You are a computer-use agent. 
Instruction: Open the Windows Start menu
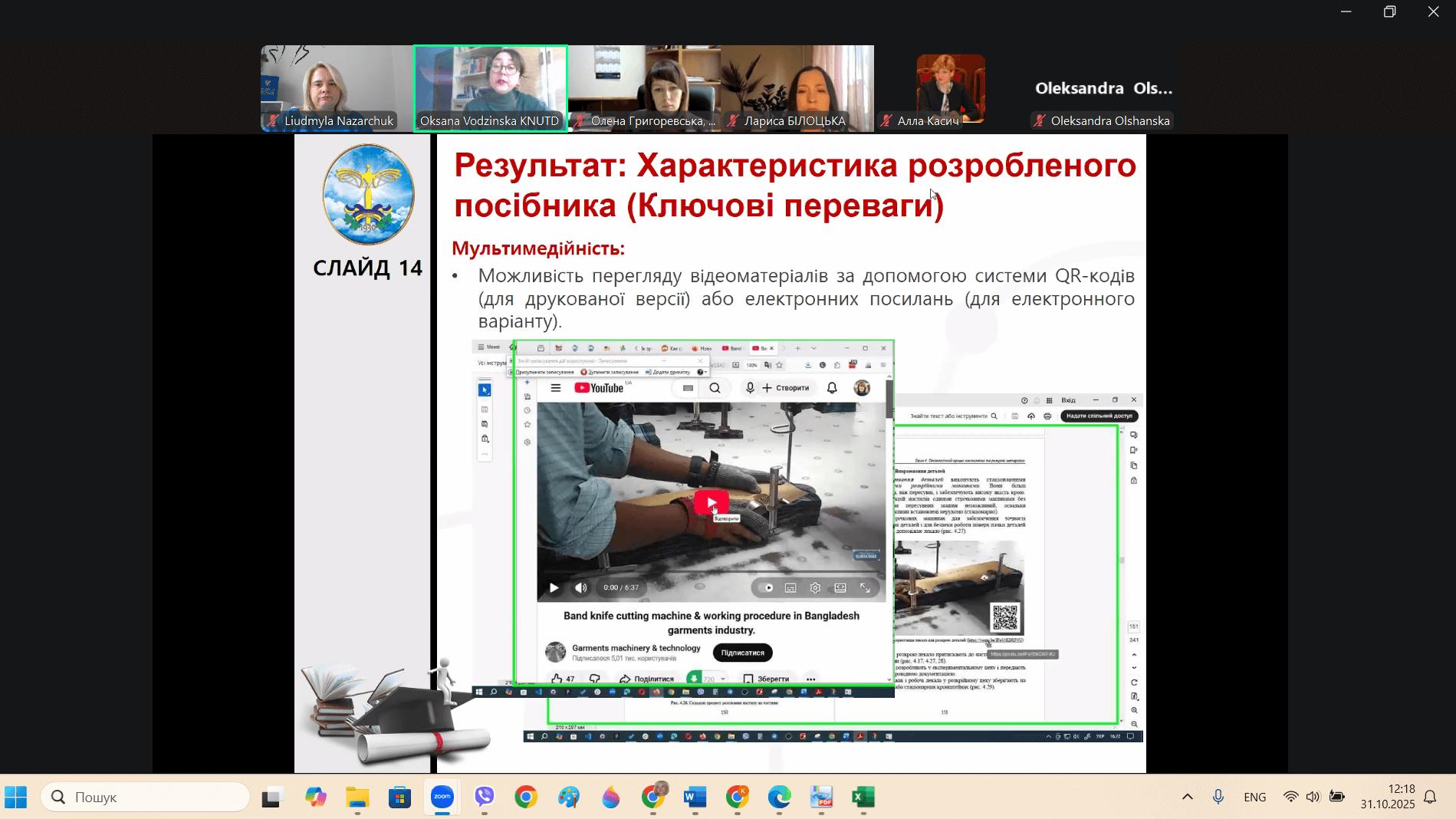[x=16, y=798]
